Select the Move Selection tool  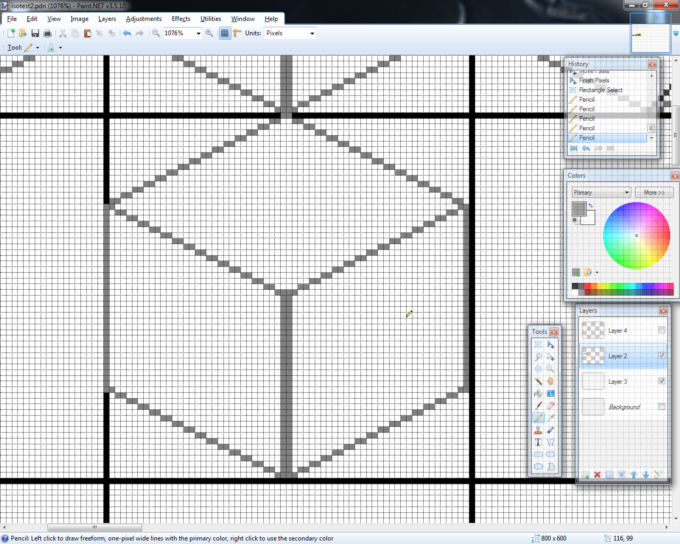tap(550, 357)
